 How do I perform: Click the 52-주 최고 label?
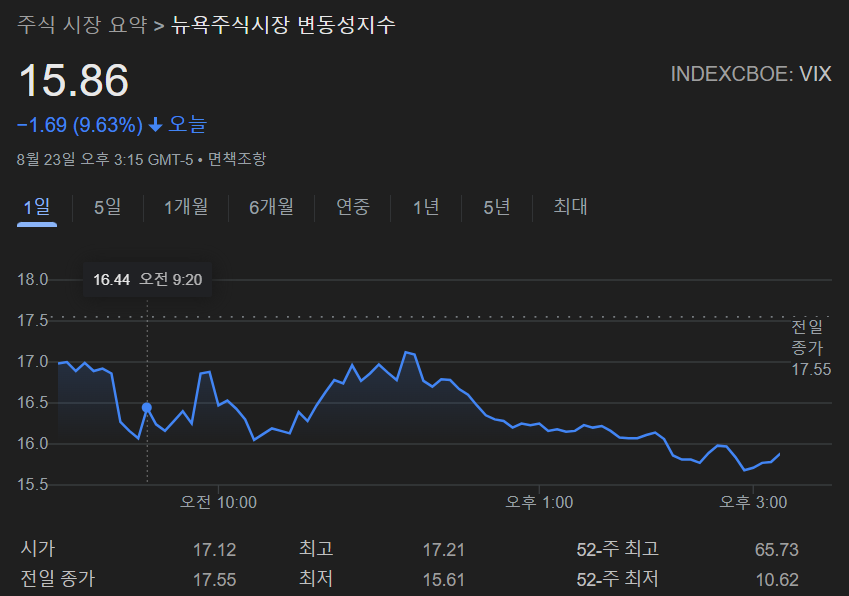tap(618, 549)
